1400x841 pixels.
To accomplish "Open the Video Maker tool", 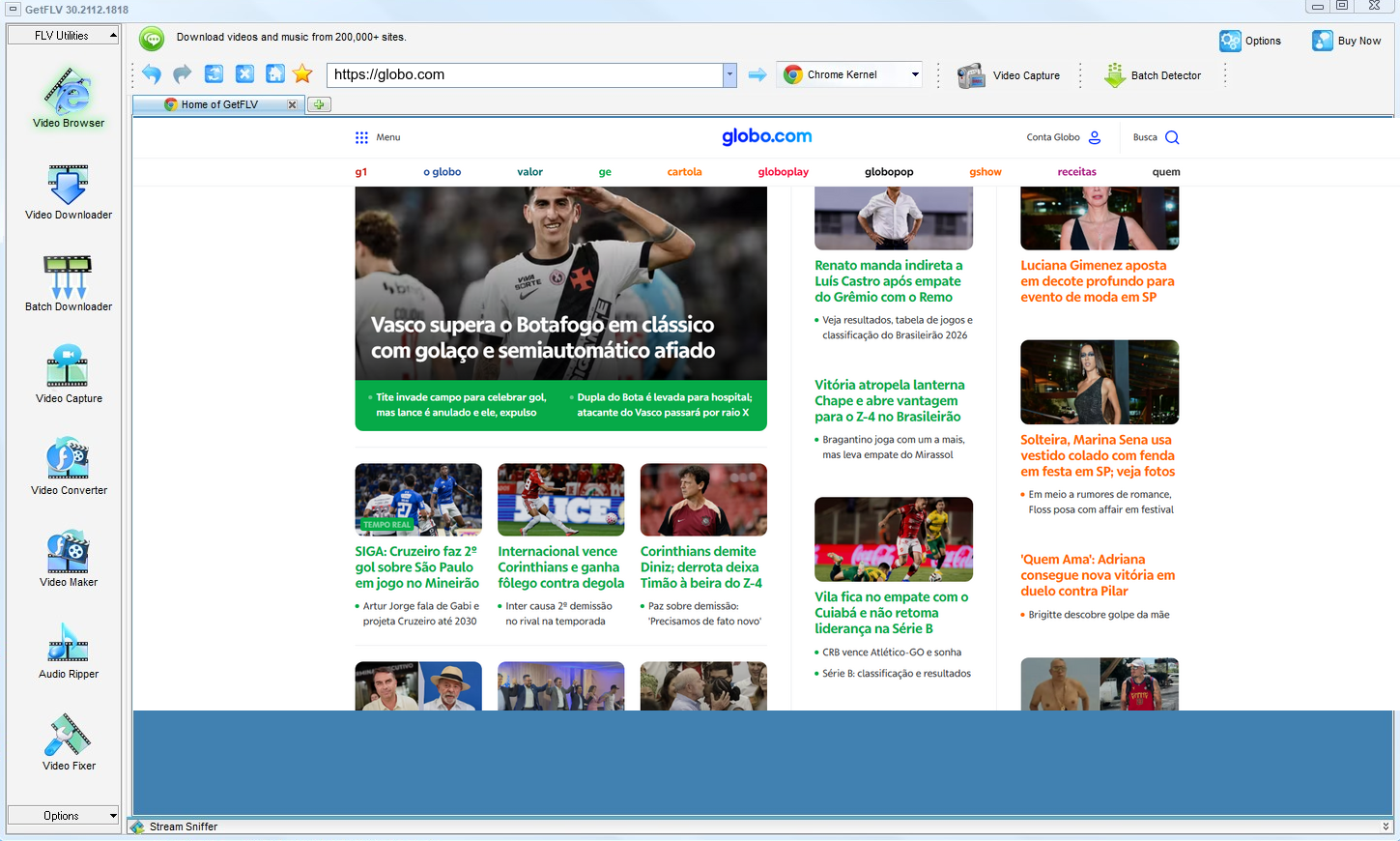I will point(68,559).
